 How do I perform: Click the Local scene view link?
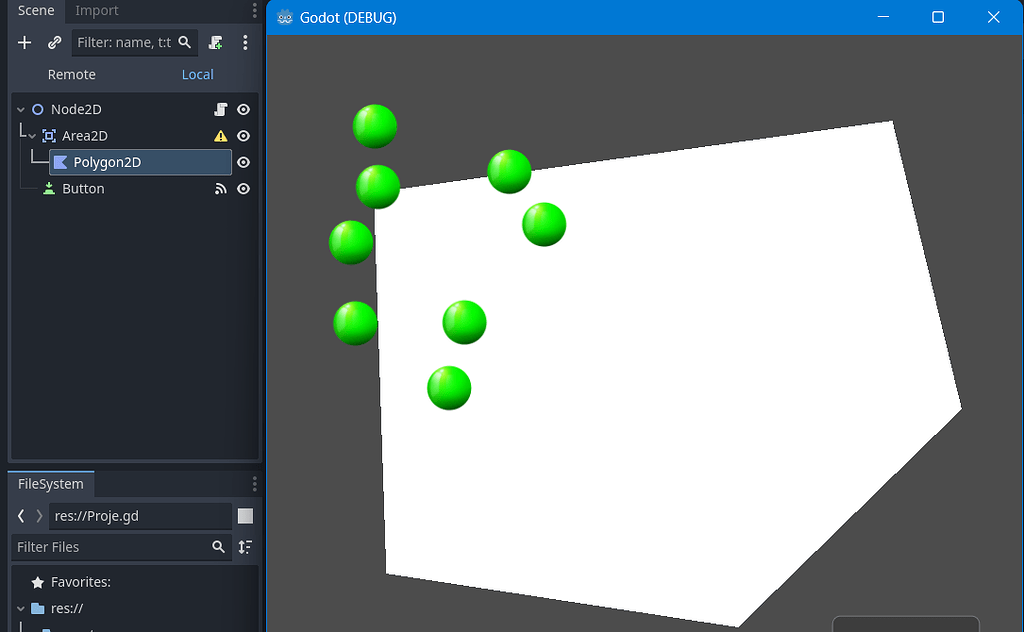point(197,74)
